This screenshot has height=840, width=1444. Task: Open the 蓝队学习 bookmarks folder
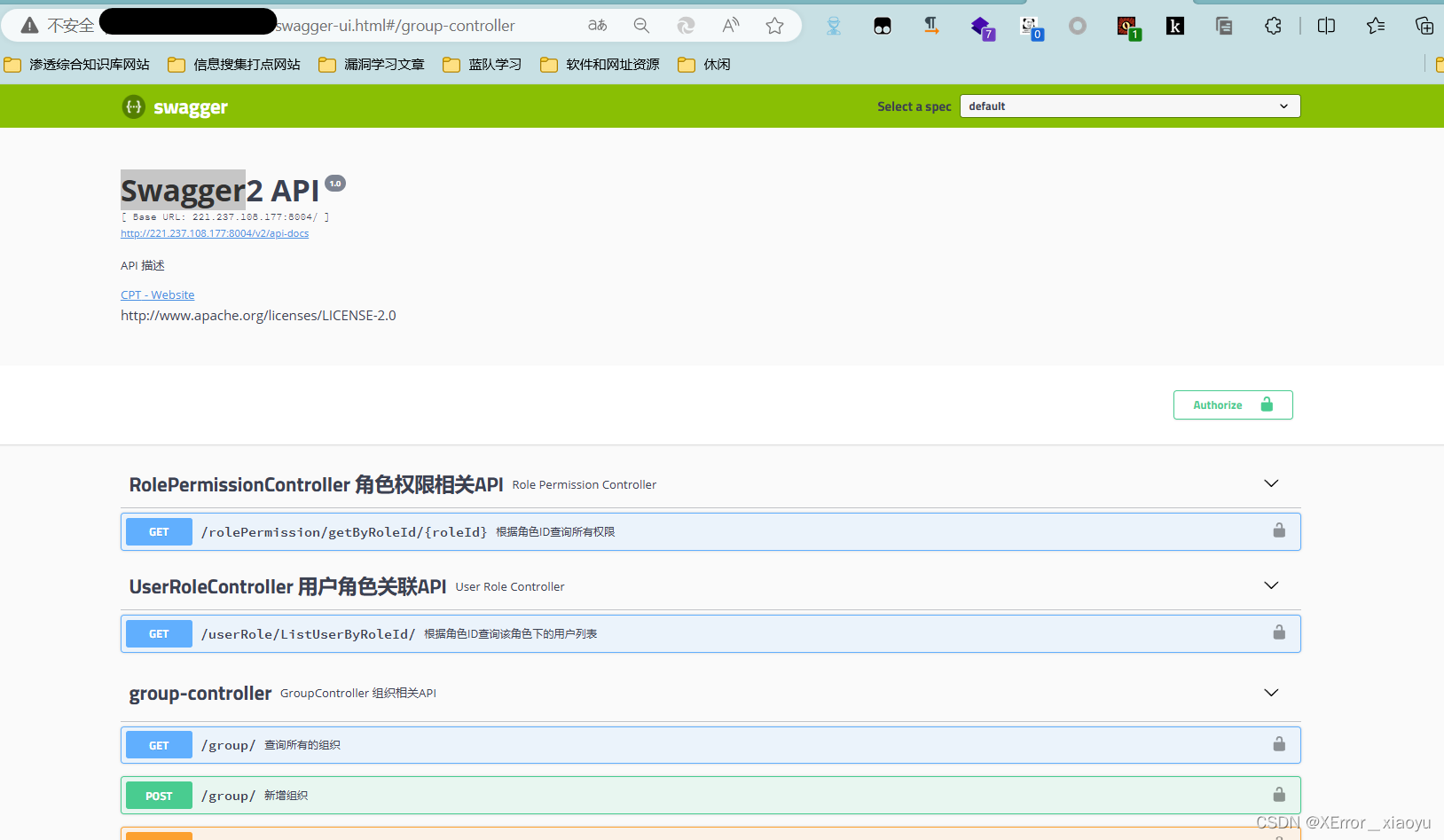[x=482, y=64]
